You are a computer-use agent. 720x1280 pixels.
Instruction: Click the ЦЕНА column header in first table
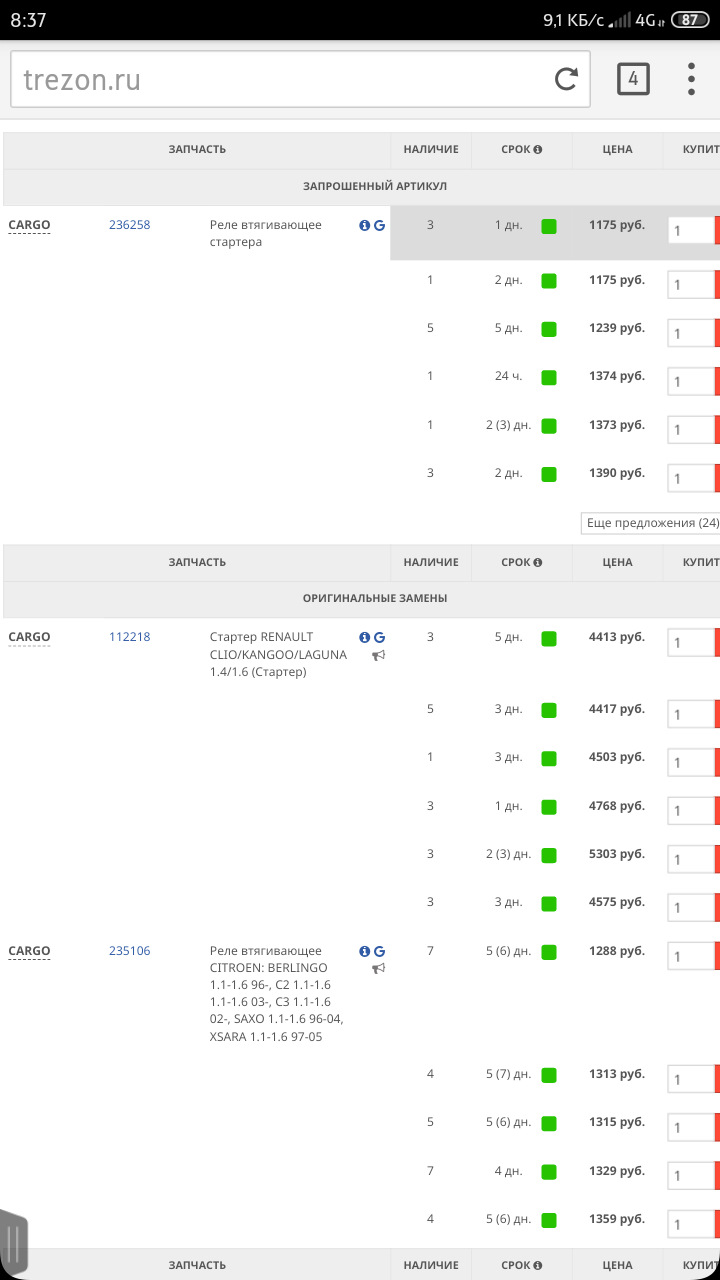tap(617, 150)
